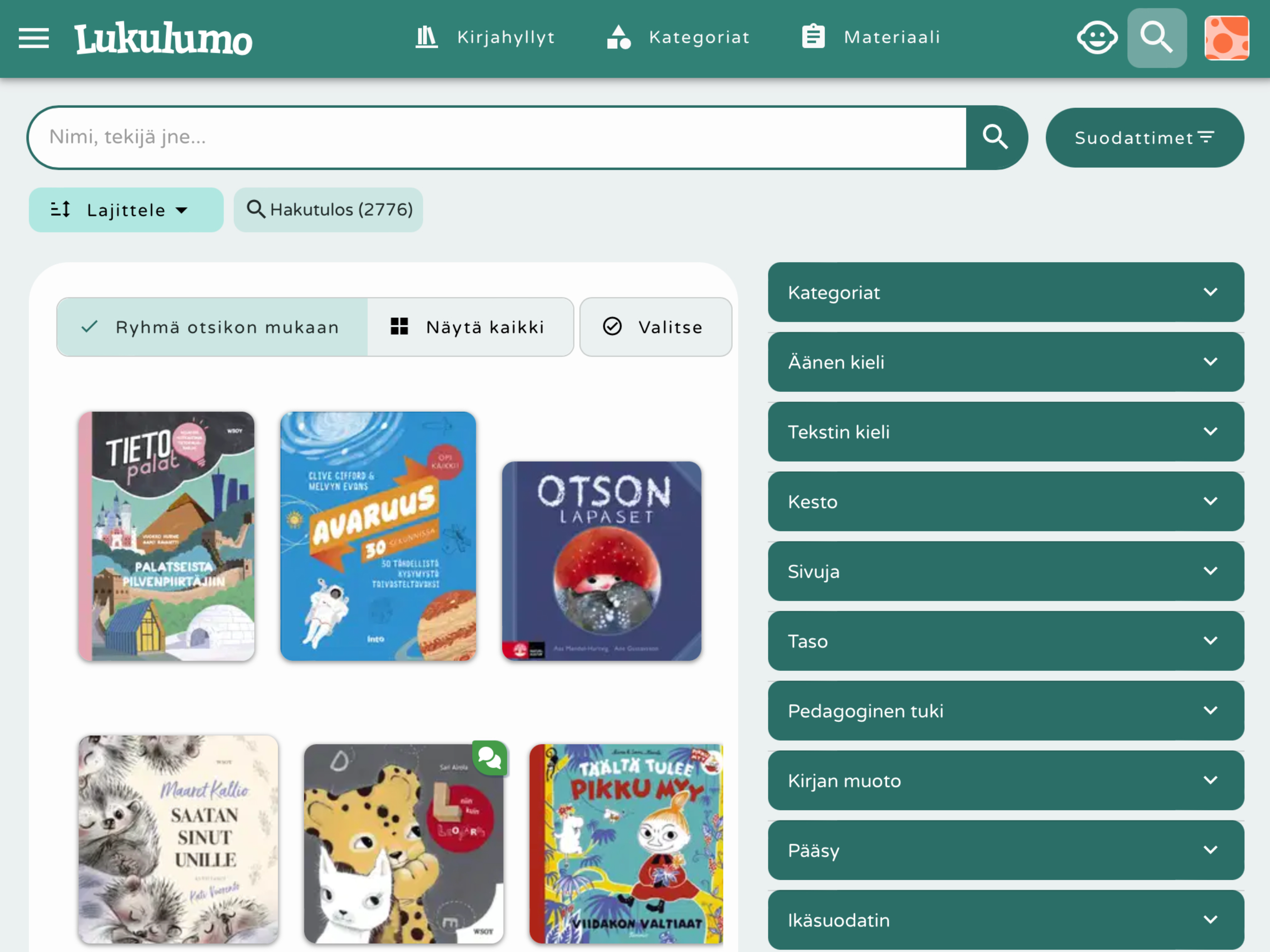Screen dimensions: 1270x952
Task: Open the hamburger menu icon
Action: pos(33,38)
